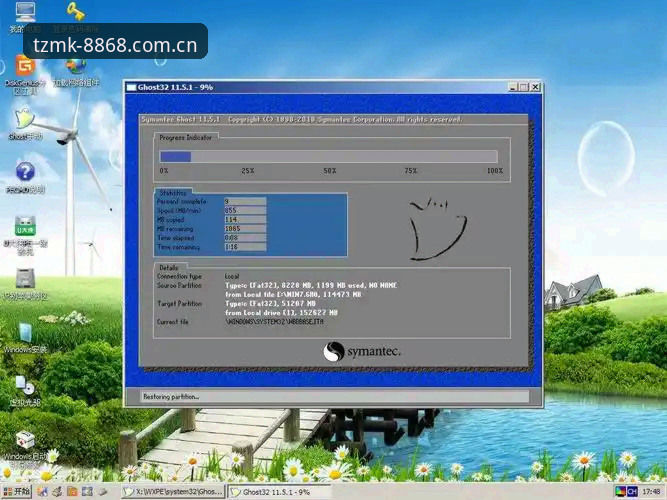667x500 pixels.
Task: Click the Ghost32 window title bar icon
Action: (x=131, y=87)
